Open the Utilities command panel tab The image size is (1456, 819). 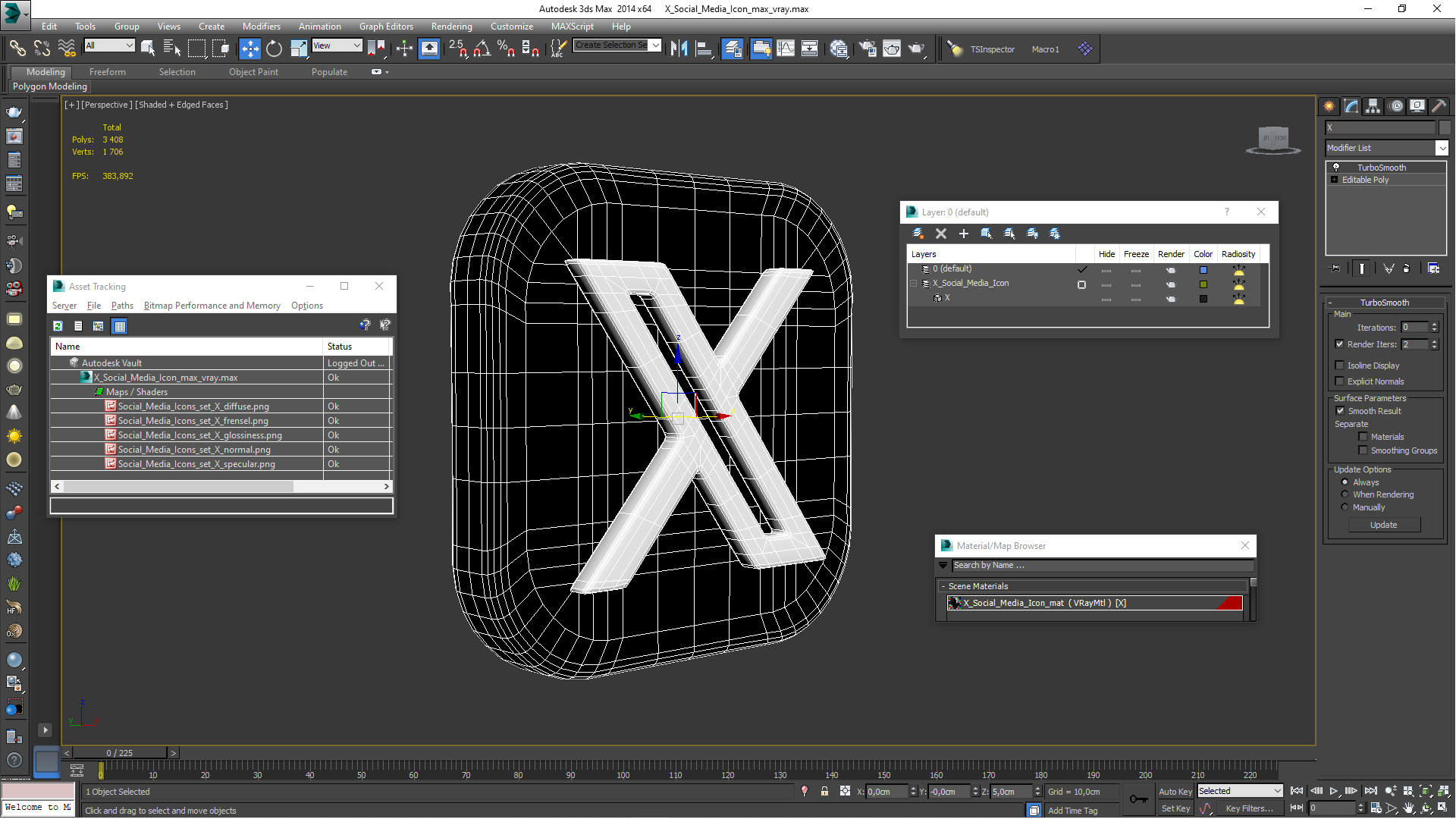1439,106
